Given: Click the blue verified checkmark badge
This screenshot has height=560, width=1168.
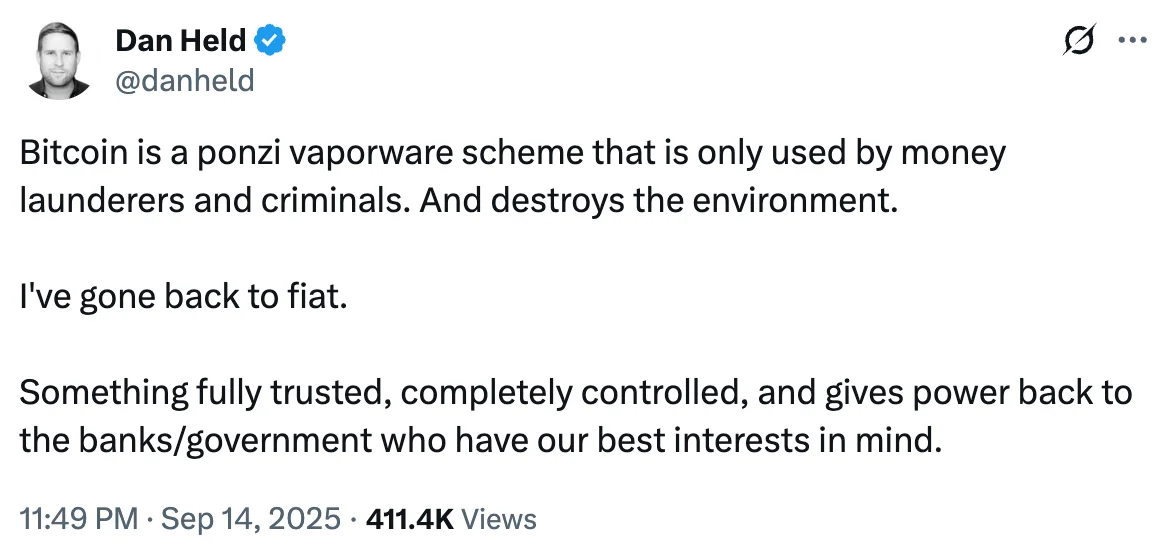Looking at the screenshot, I should click(271, 41).
